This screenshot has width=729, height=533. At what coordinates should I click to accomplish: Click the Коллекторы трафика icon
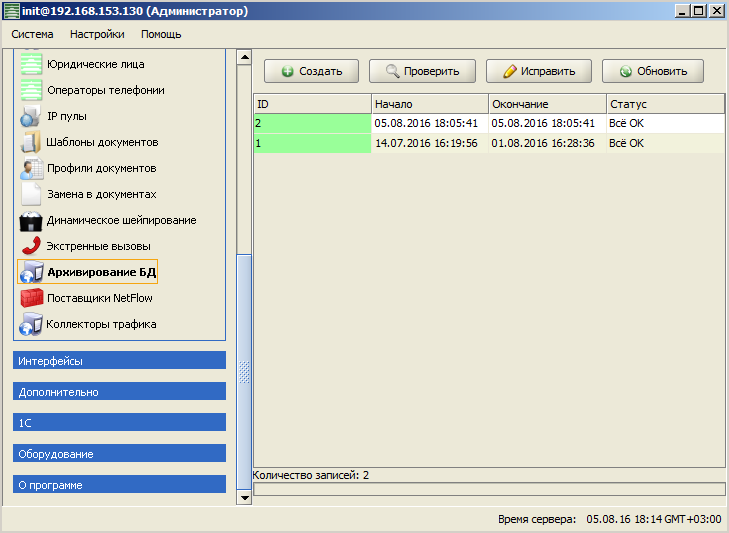click(31, 324)
